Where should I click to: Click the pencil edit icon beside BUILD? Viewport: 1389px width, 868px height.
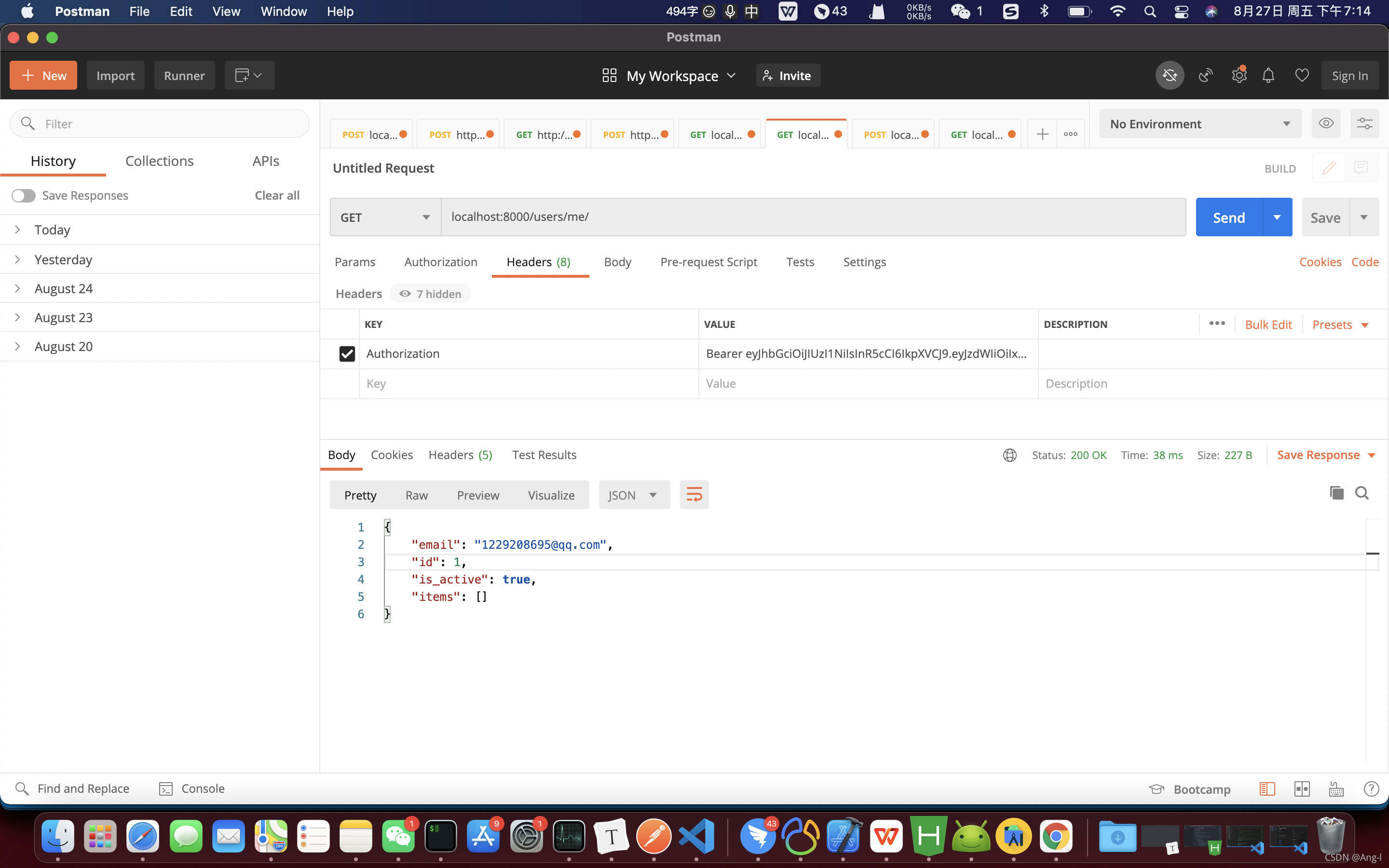tap(1329, 168)
